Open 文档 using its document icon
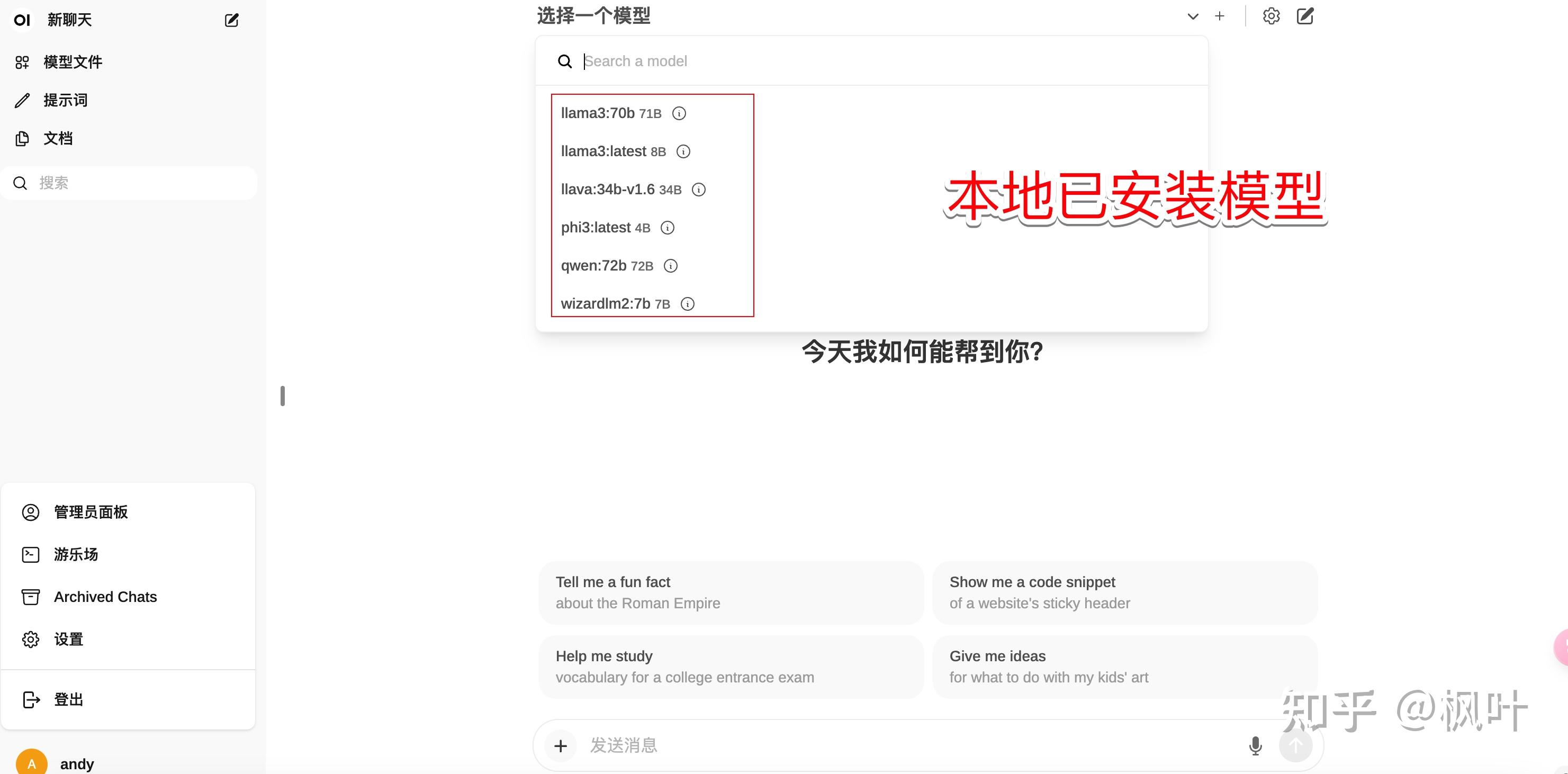The height and width of the screenshot is (774, 1568). coord(23,138)
